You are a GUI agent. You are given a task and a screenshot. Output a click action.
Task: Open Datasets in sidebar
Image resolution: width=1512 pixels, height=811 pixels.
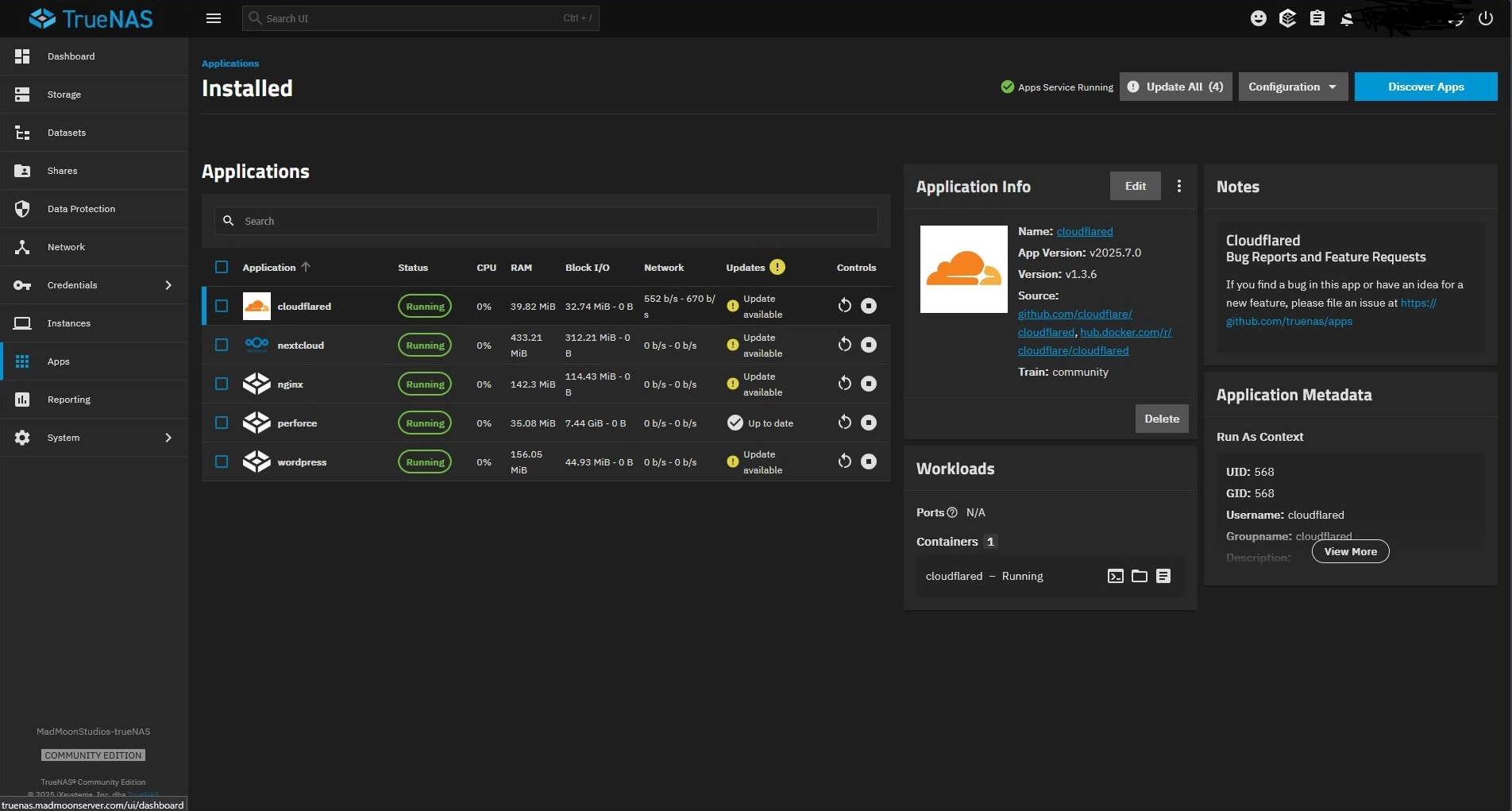pyautogui.click(x=94, y=133)
